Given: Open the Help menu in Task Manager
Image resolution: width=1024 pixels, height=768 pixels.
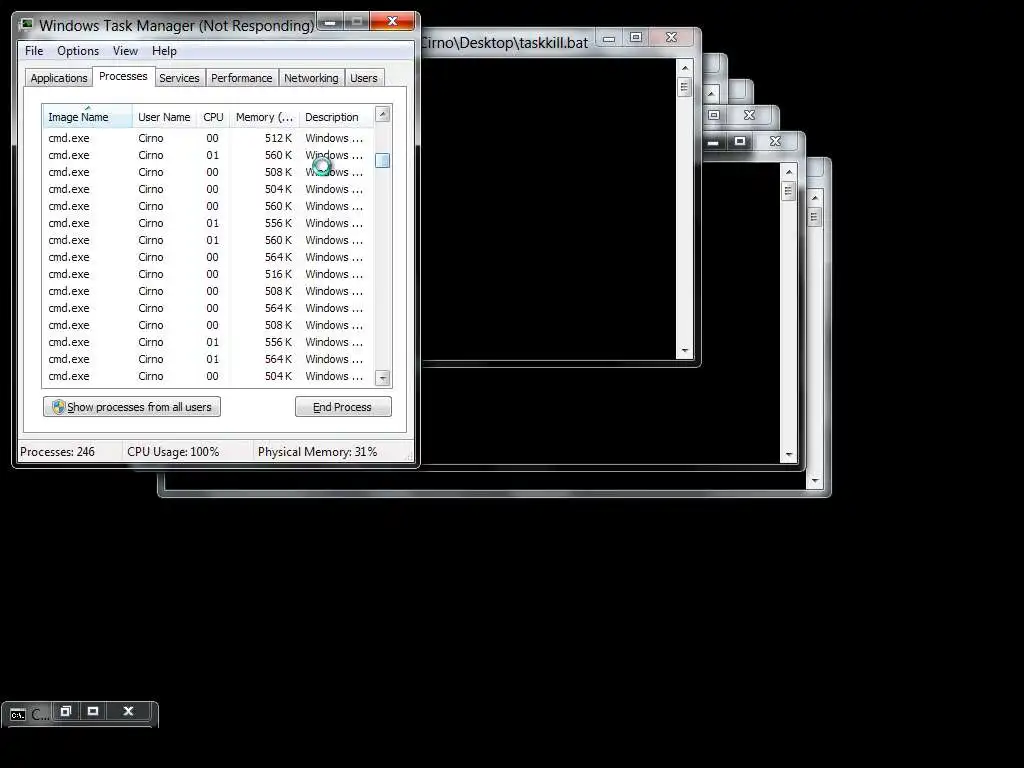Looking at the screenshot, I should (x=164, y=51).
